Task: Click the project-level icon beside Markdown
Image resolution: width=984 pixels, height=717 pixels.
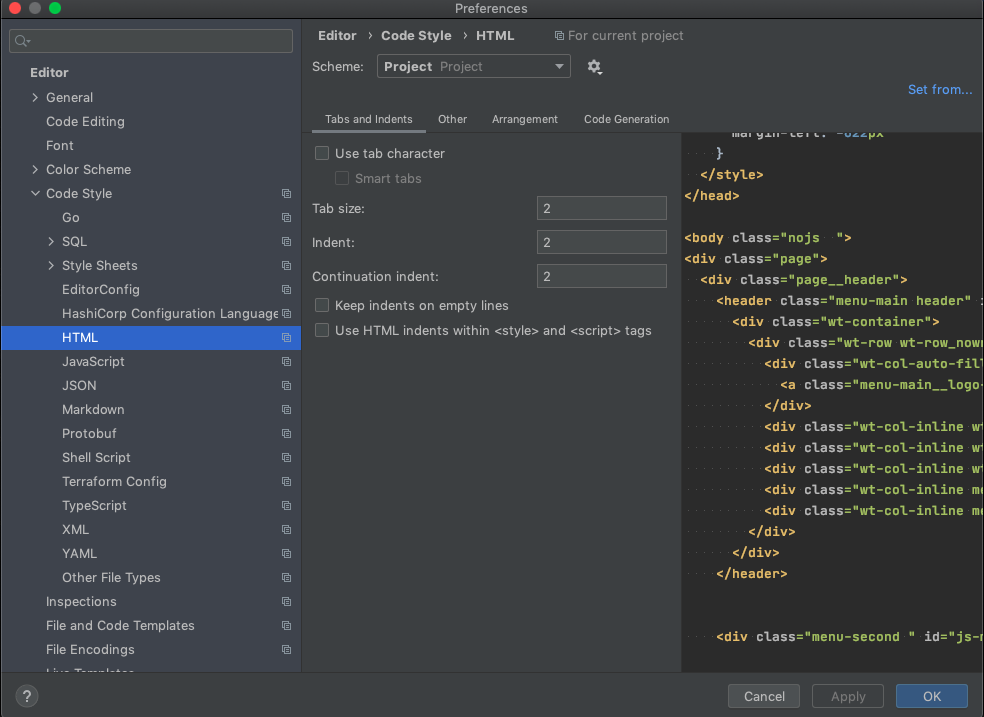Action: click(x=286, y=410)
